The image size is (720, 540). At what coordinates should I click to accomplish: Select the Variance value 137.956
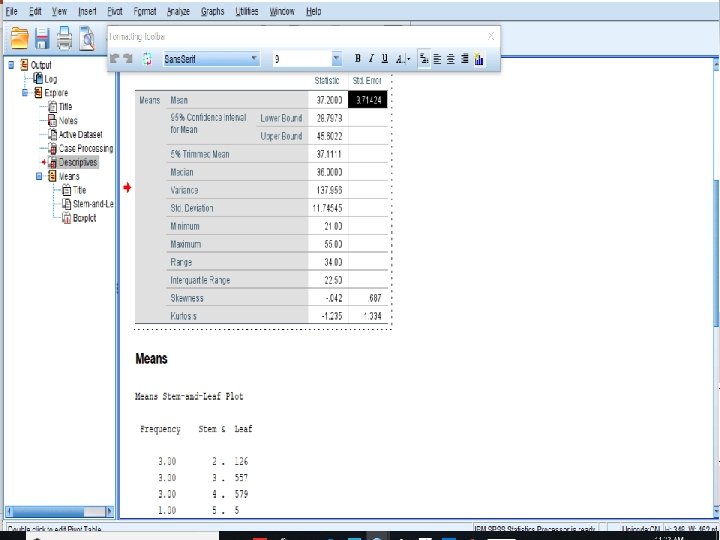click(328, 190)
